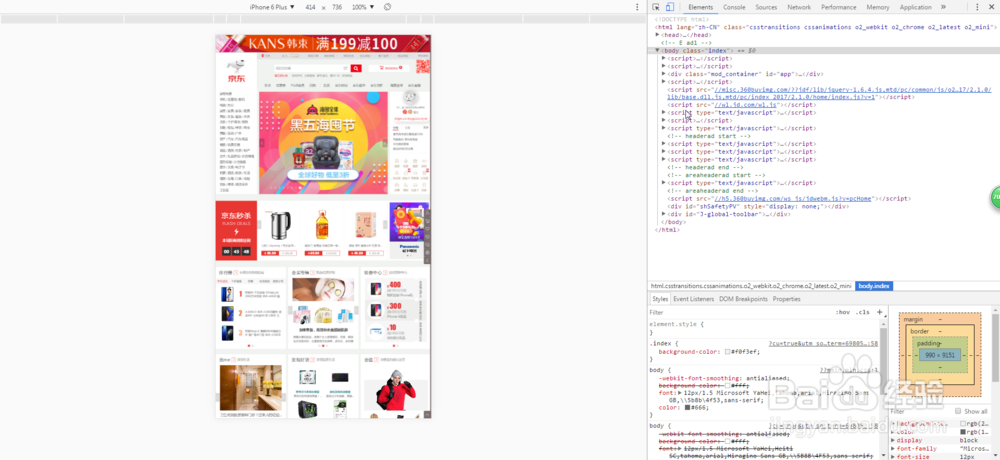1000x460 pixels.
Task: Click the QR code image on JD header
Action: [x=422, y=68]
